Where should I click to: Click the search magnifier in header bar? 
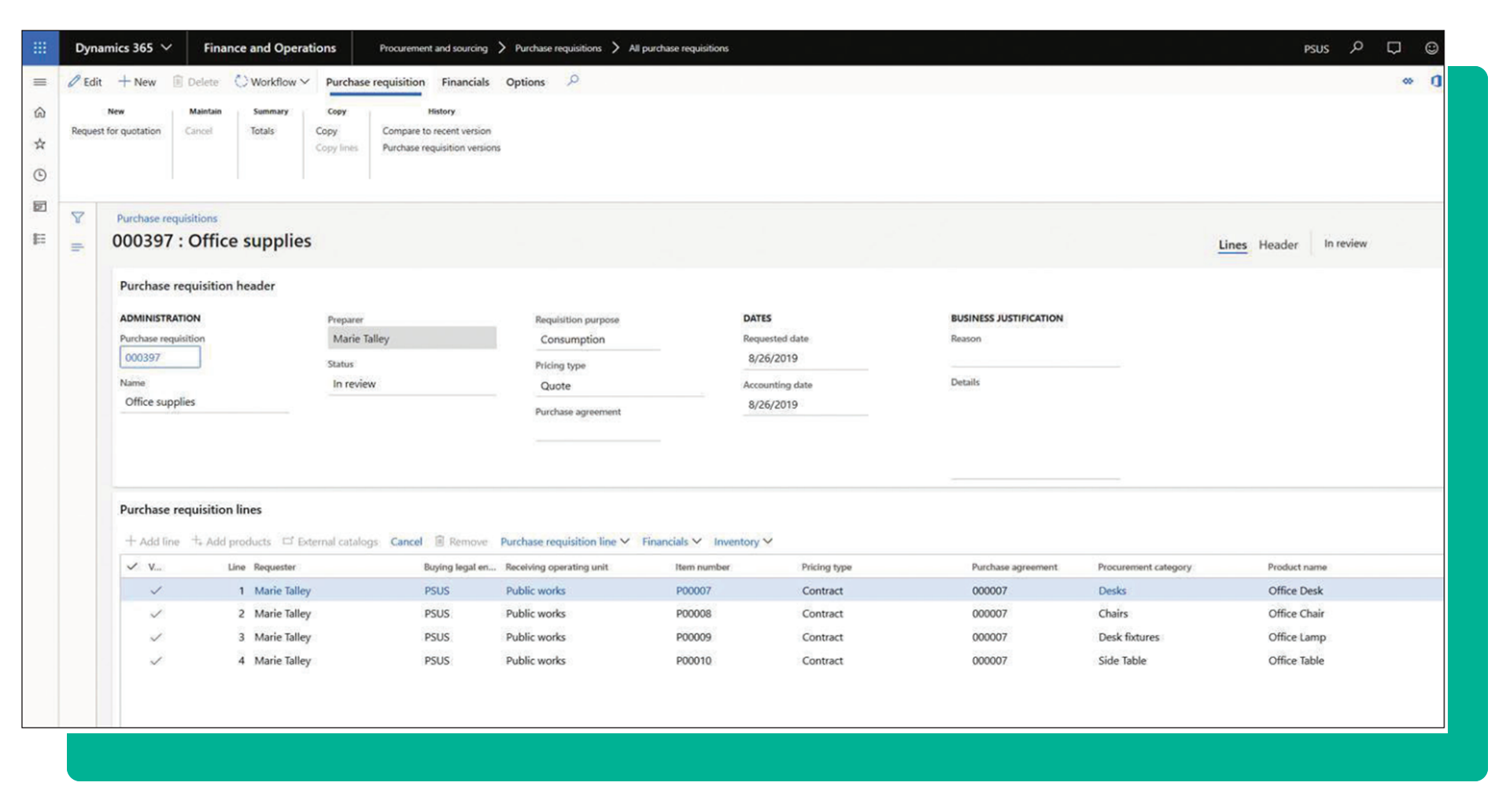[x=1357, y=48]
